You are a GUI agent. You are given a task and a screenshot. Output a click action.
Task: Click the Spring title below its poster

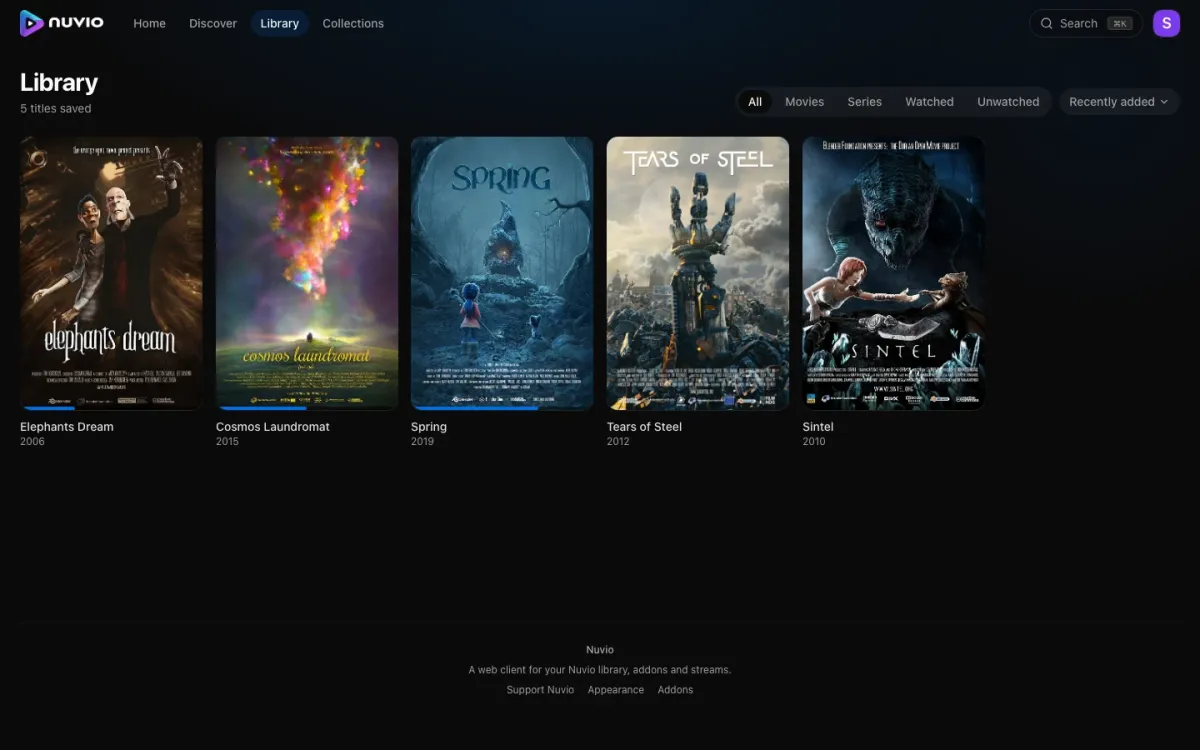429,426
